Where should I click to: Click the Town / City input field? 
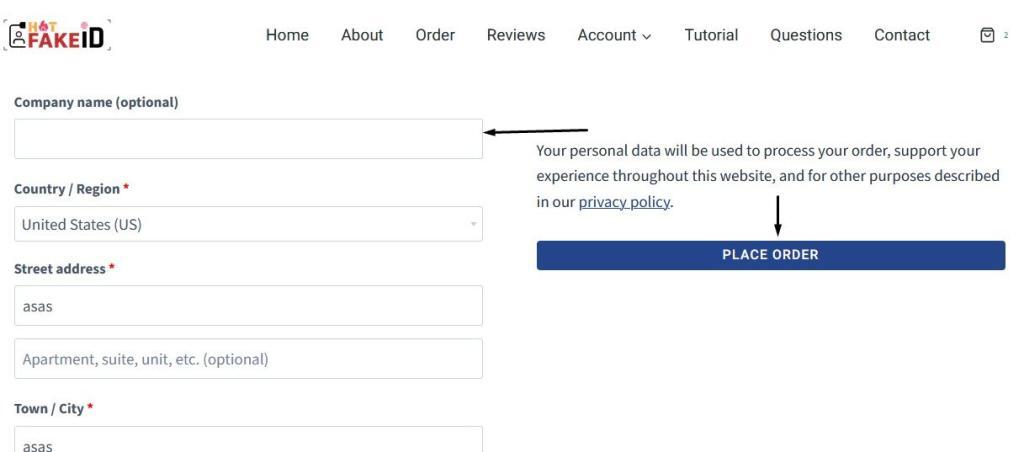point(248,440)
